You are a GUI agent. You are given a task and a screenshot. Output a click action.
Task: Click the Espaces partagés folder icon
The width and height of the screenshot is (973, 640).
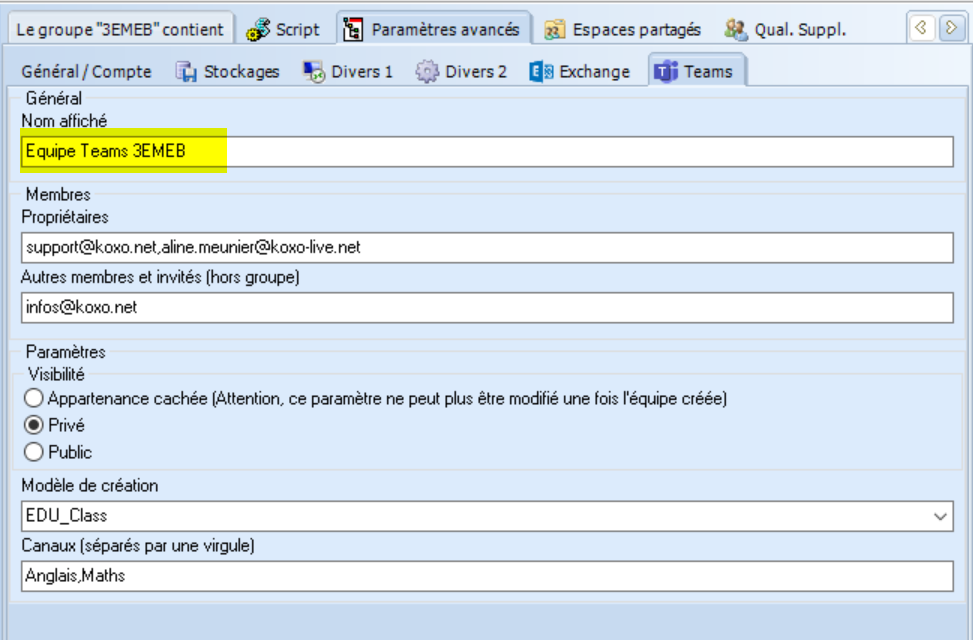coord(554,30)
